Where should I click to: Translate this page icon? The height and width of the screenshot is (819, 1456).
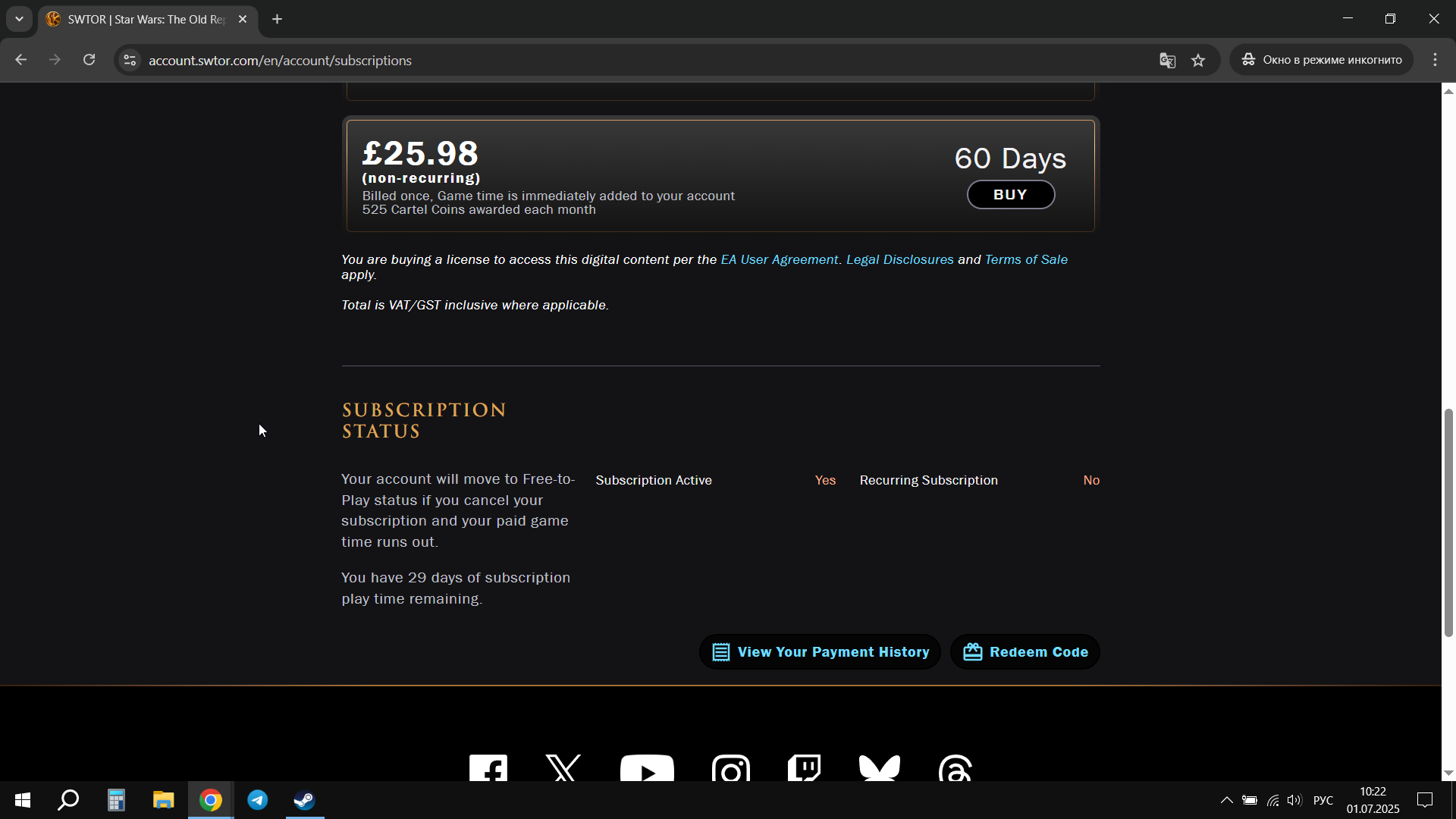(1167, 60)
